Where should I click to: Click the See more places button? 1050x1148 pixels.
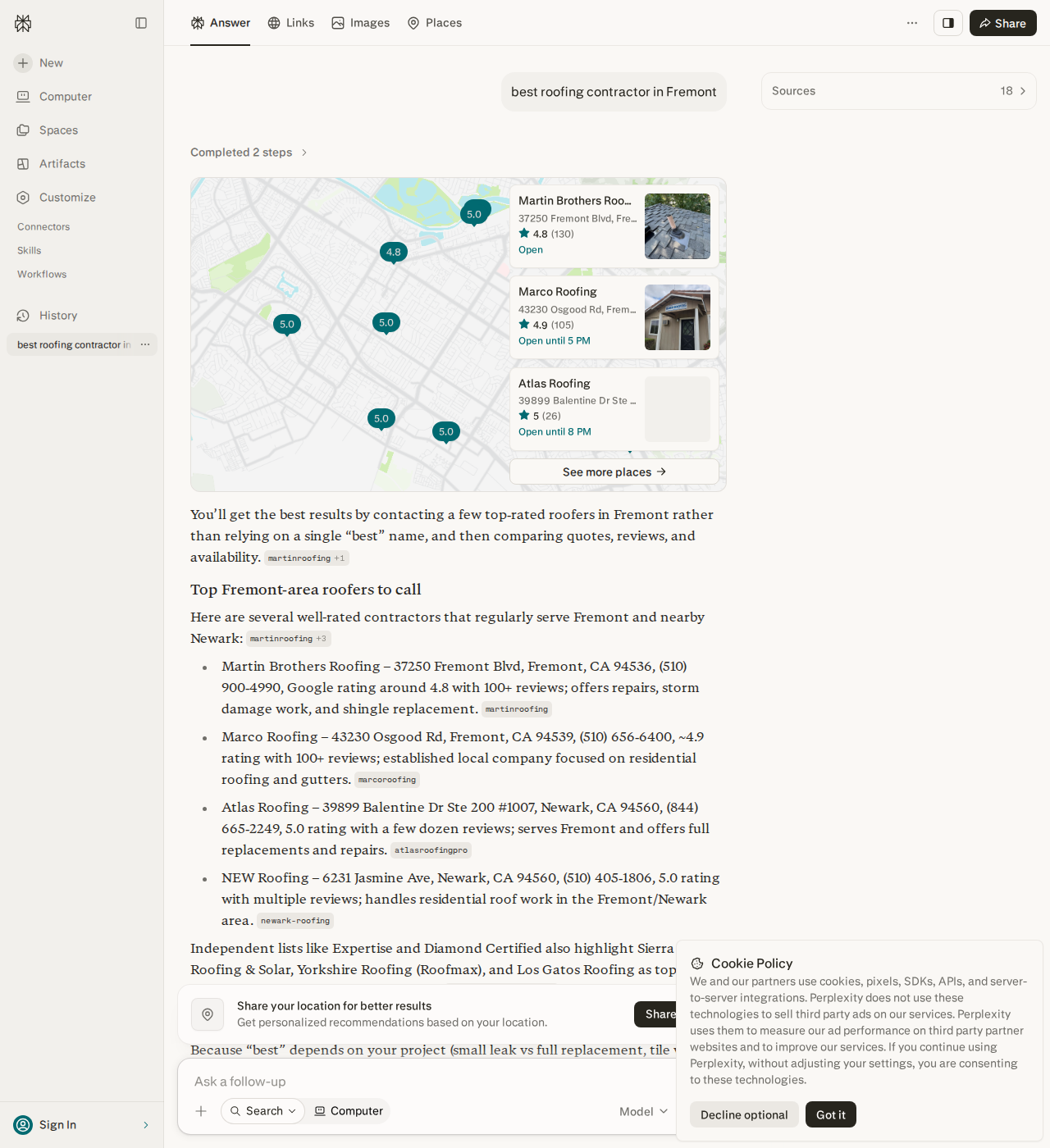[x=614, y=472]
